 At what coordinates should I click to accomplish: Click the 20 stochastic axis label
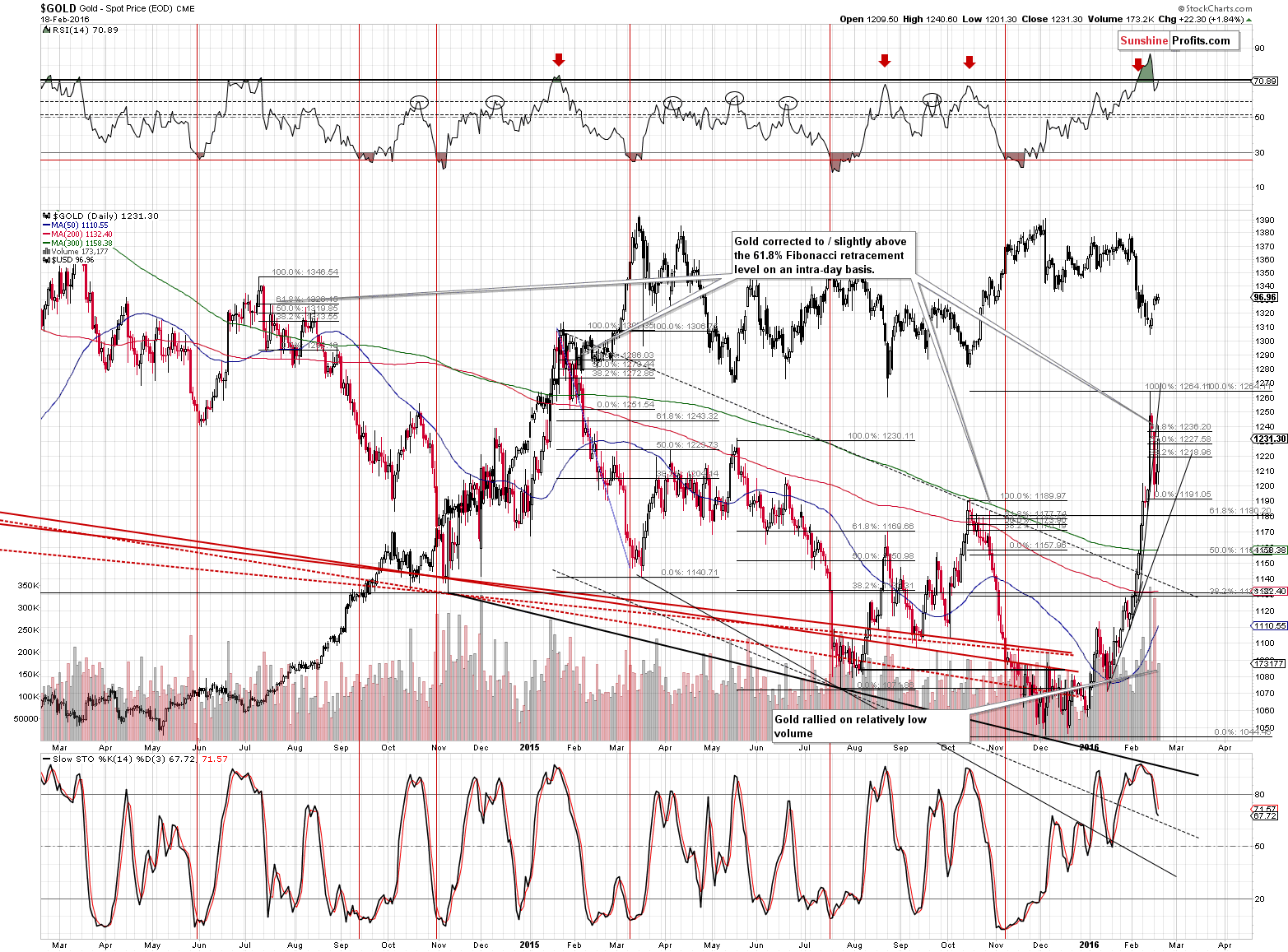click(1259, 899)
